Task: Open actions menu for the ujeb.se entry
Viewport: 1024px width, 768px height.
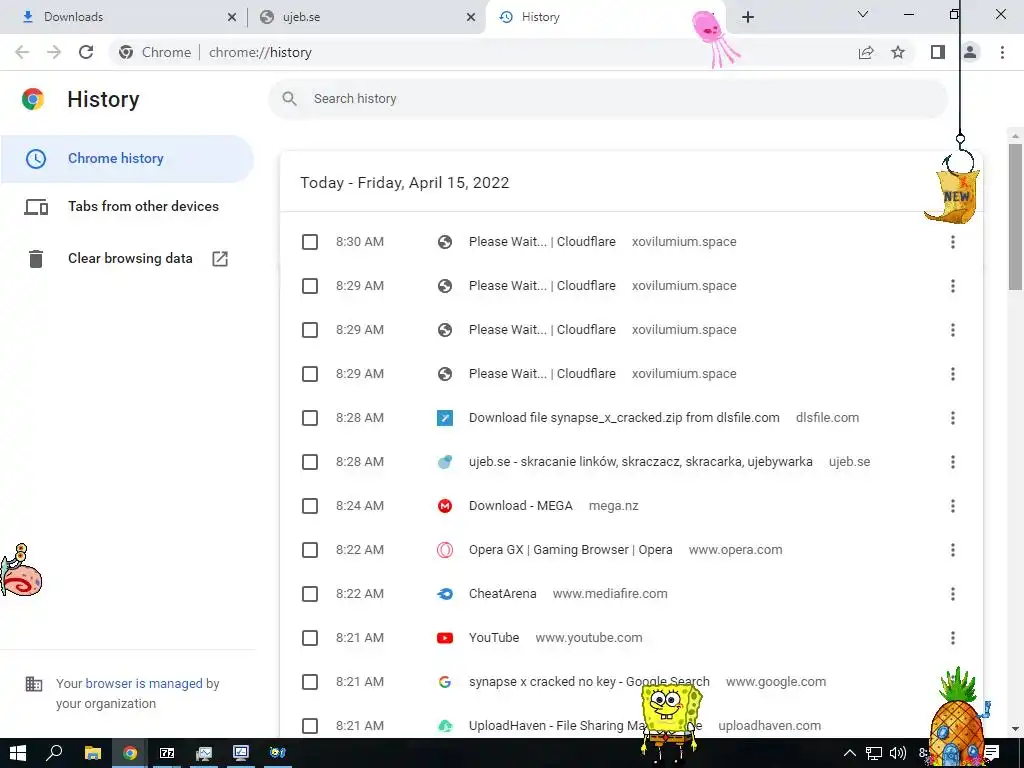Action: click(x=953, y=462)
